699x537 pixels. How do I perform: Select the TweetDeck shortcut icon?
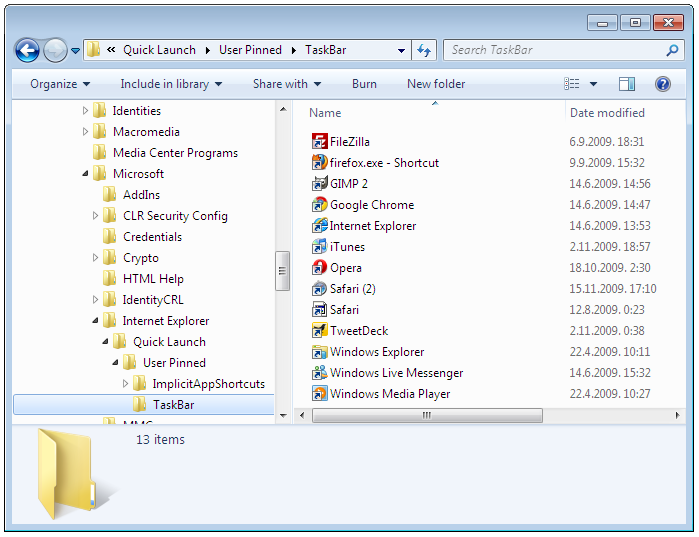coord(319,330)
